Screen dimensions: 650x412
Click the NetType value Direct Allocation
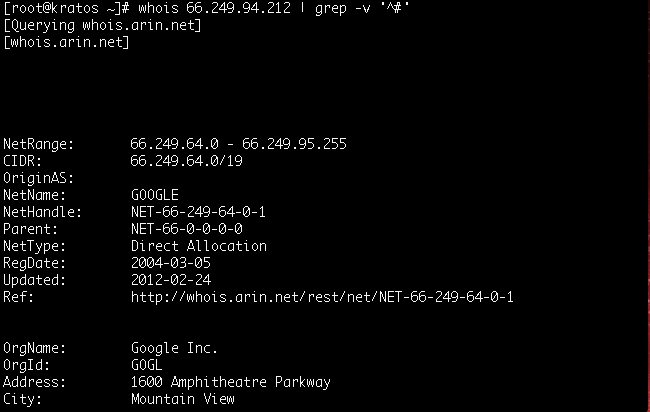click(198, 246)
